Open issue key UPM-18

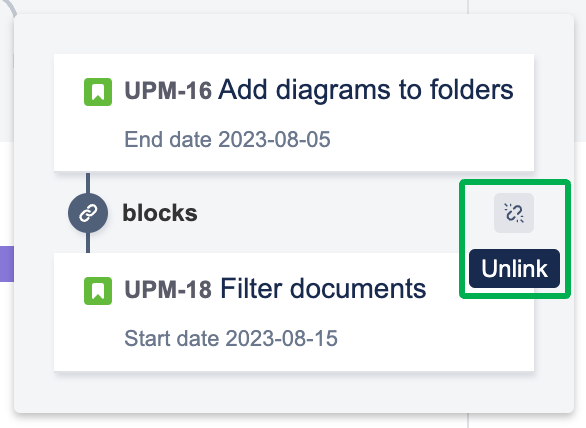click(x=168, y=290)
